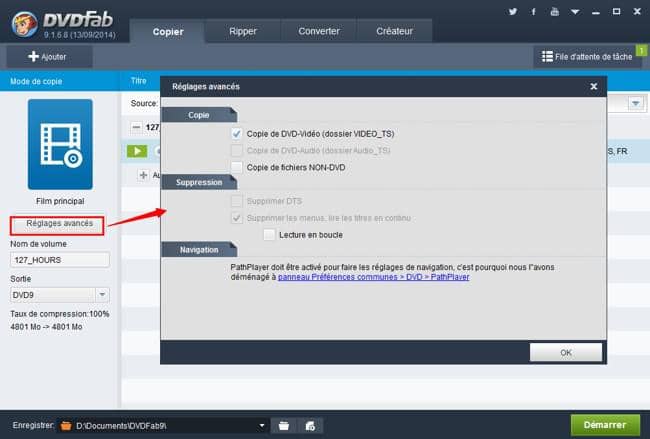This screenshot has width=650, height=439.
Task: Click Taux de compression:100% text
Action: (60, 314)
